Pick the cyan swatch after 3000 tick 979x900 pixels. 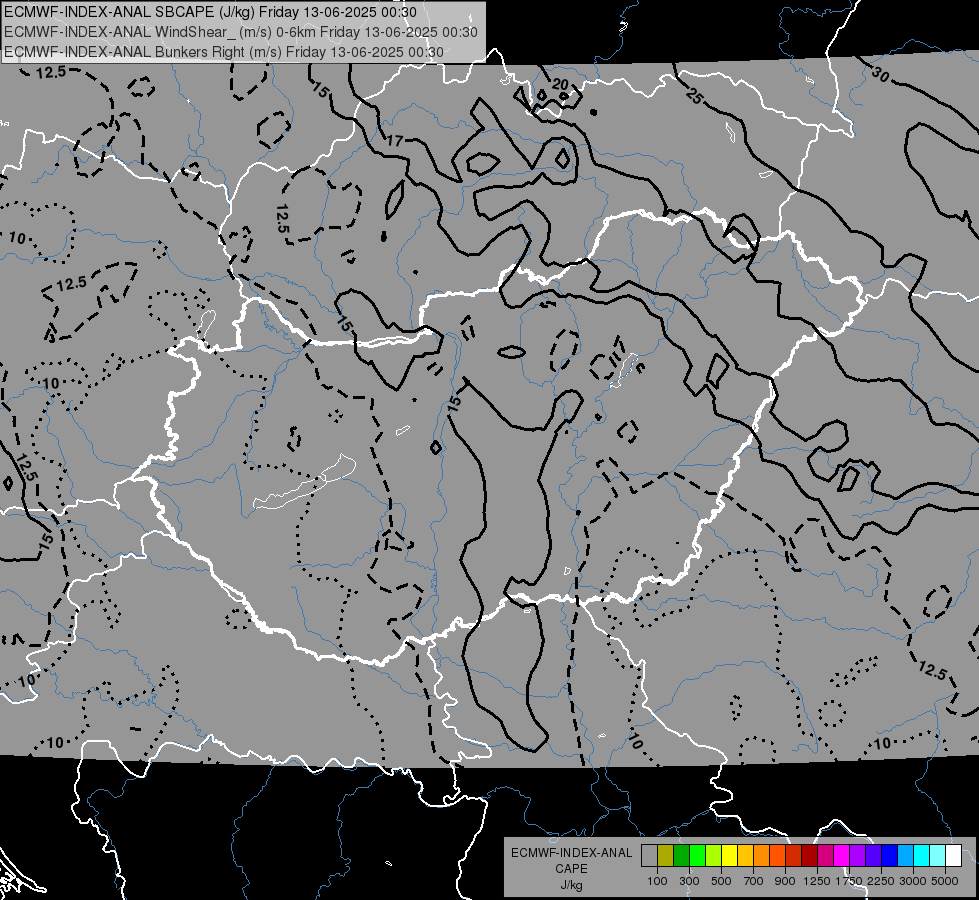pyautogui.click(x=922, y=856)
